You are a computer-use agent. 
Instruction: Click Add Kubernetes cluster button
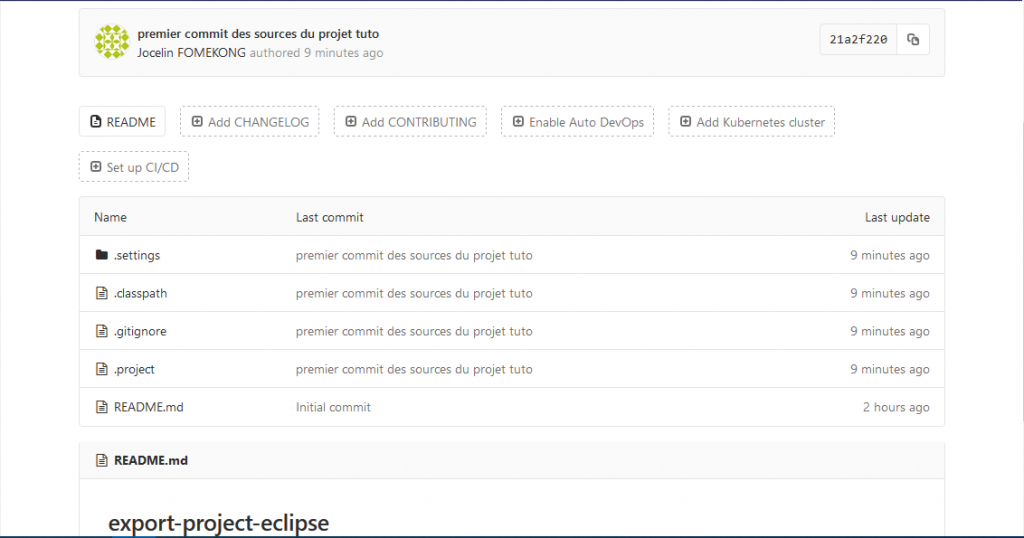coord(751,121)
